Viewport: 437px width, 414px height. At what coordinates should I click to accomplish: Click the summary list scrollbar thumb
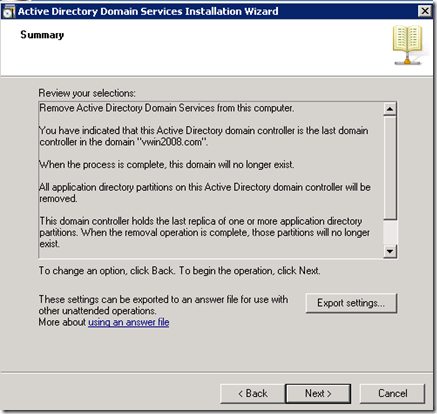click(x=390, y=168)
